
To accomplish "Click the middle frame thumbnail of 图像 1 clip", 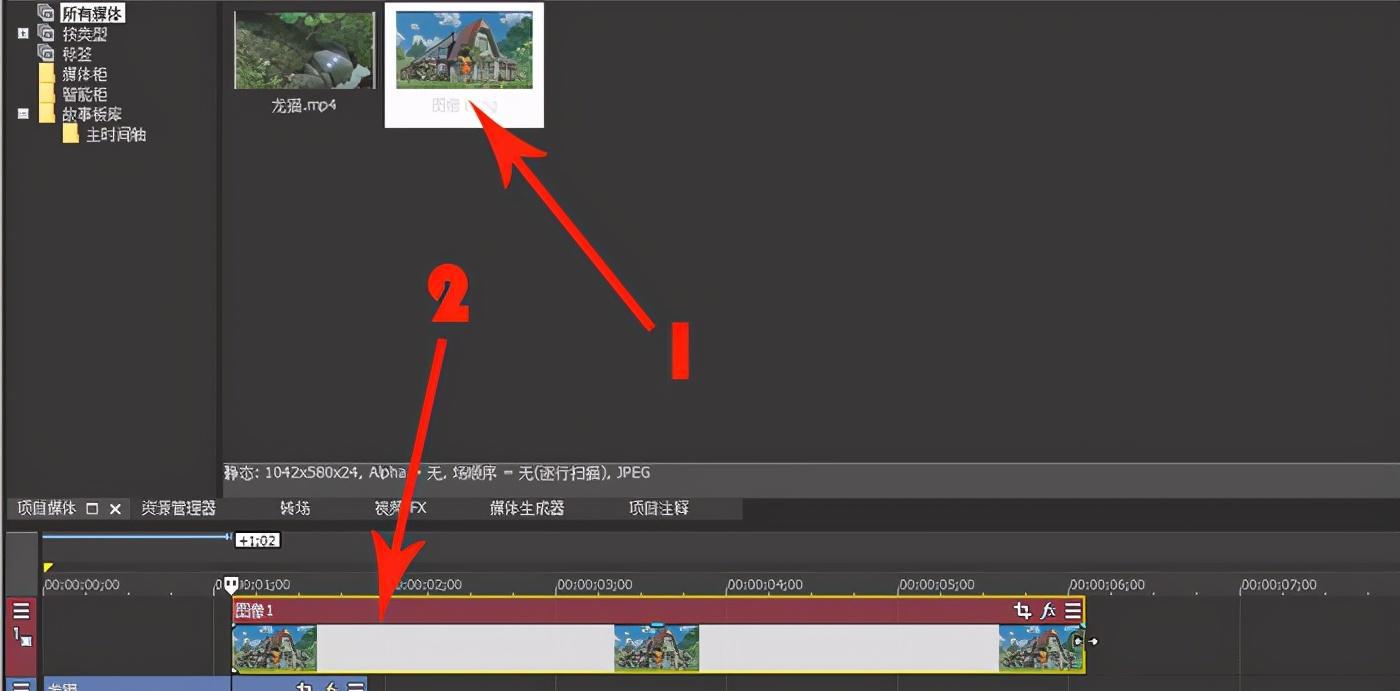I will pos(657,648).
